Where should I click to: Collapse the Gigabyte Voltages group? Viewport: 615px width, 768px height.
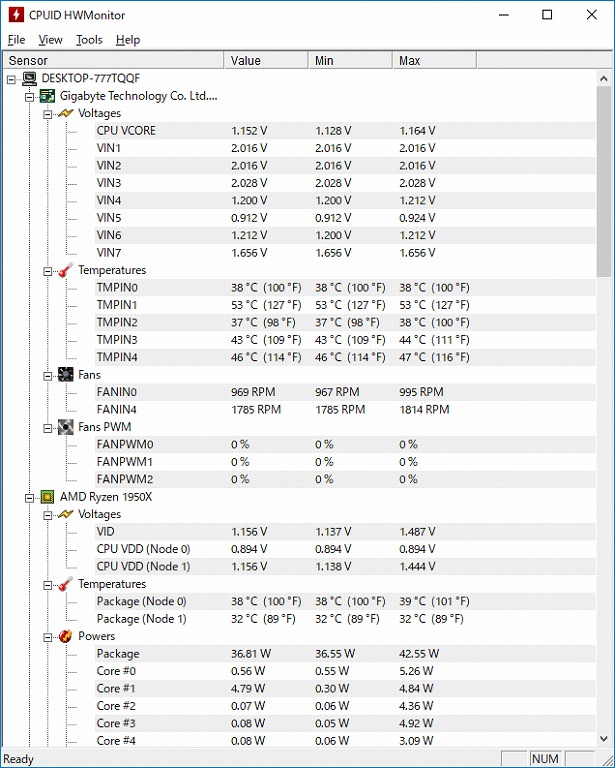[x=47, y=114]
